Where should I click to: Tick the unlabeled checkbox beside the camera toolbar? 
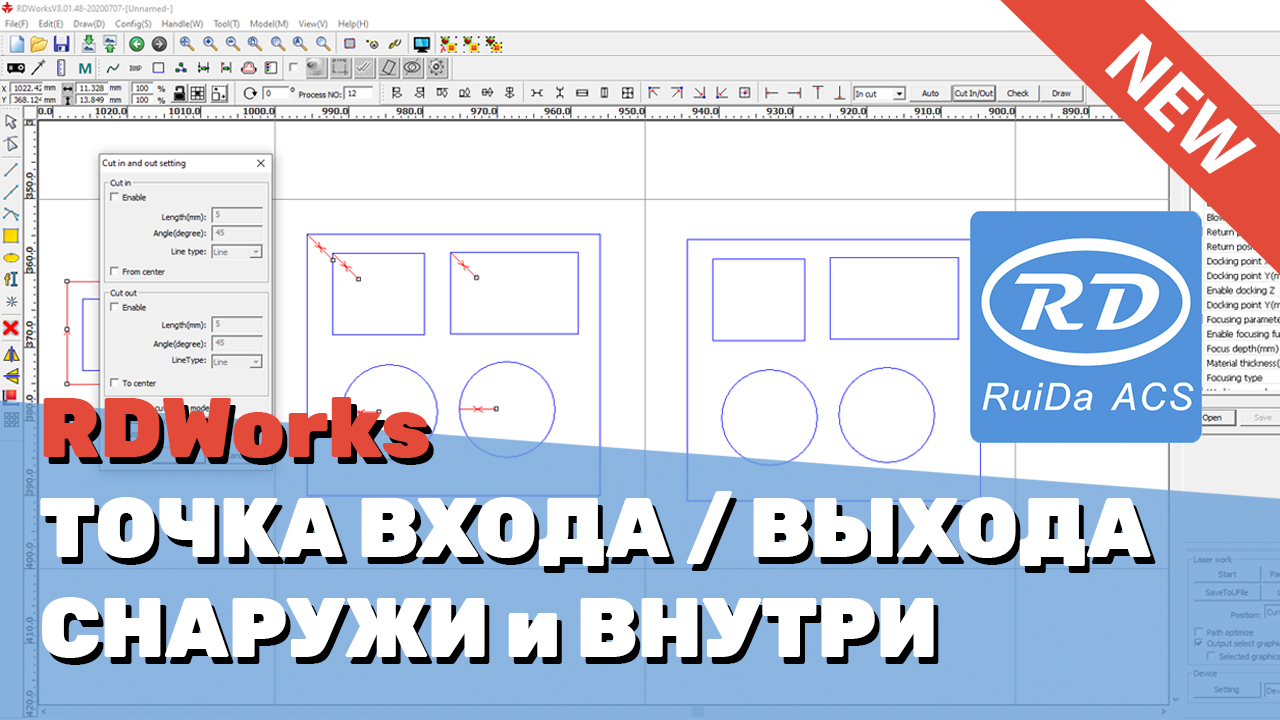pyautogui.click(x=292, y=68)
